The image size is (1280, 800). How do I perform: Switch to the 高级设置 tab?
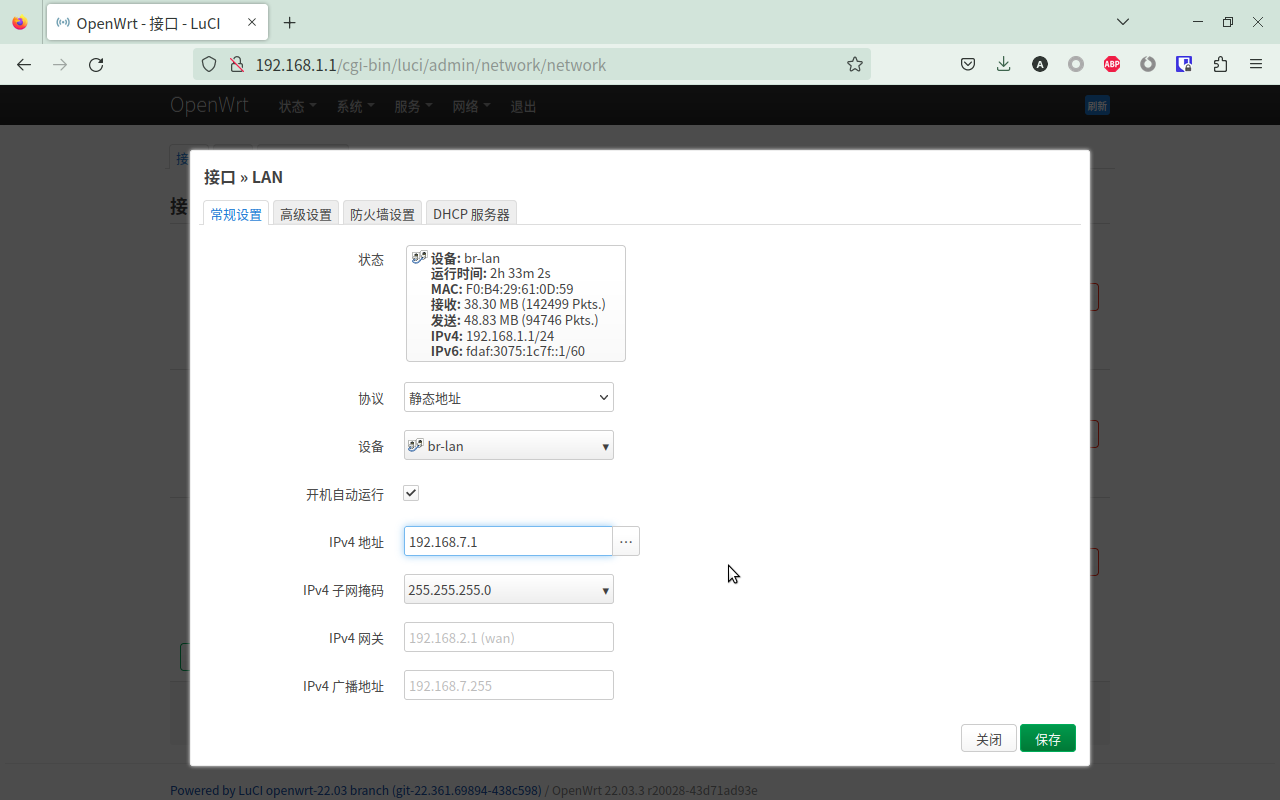306,214
